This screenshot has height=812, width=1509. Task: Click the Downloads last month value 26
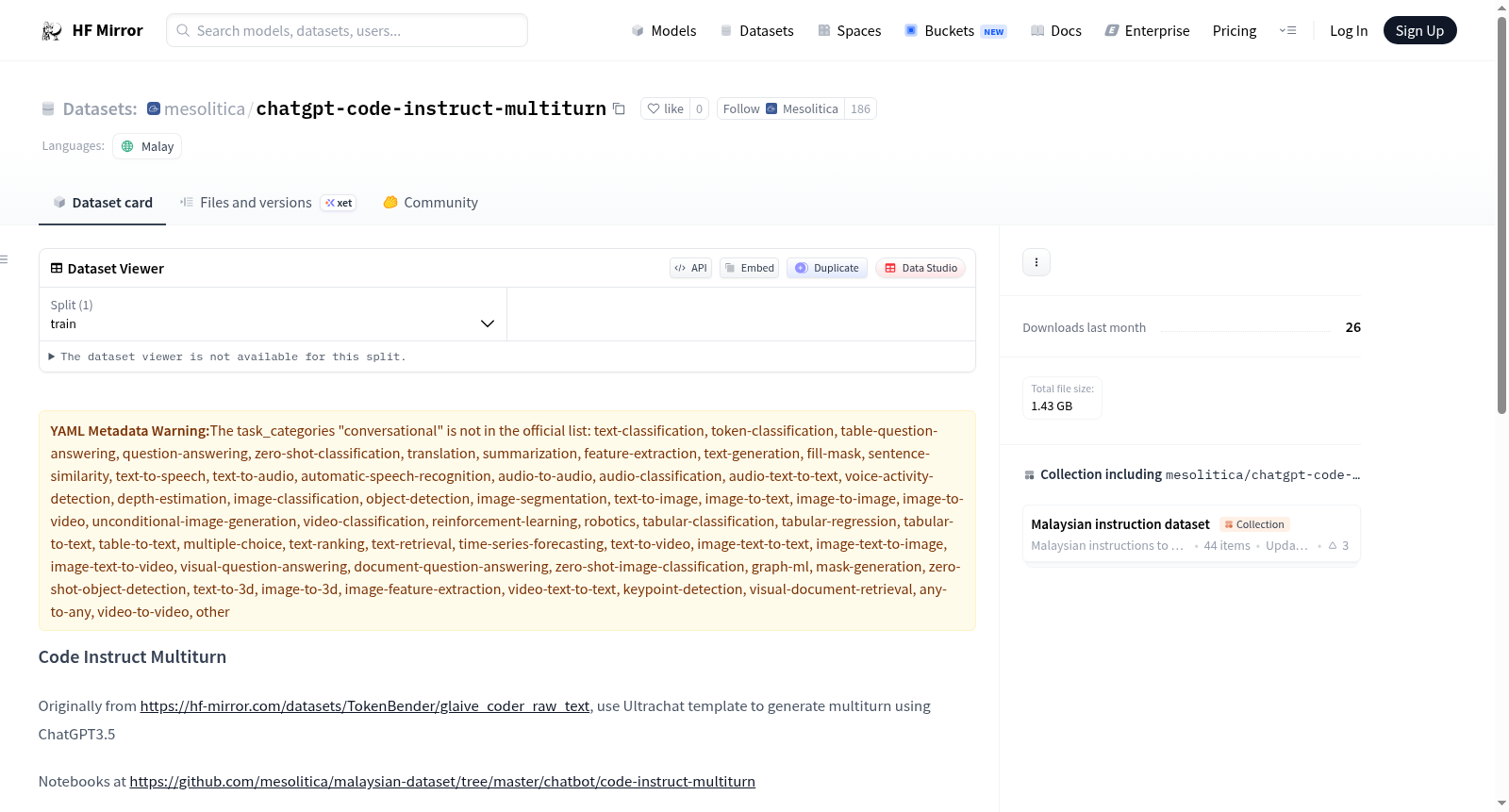(x=1352, y=327)
